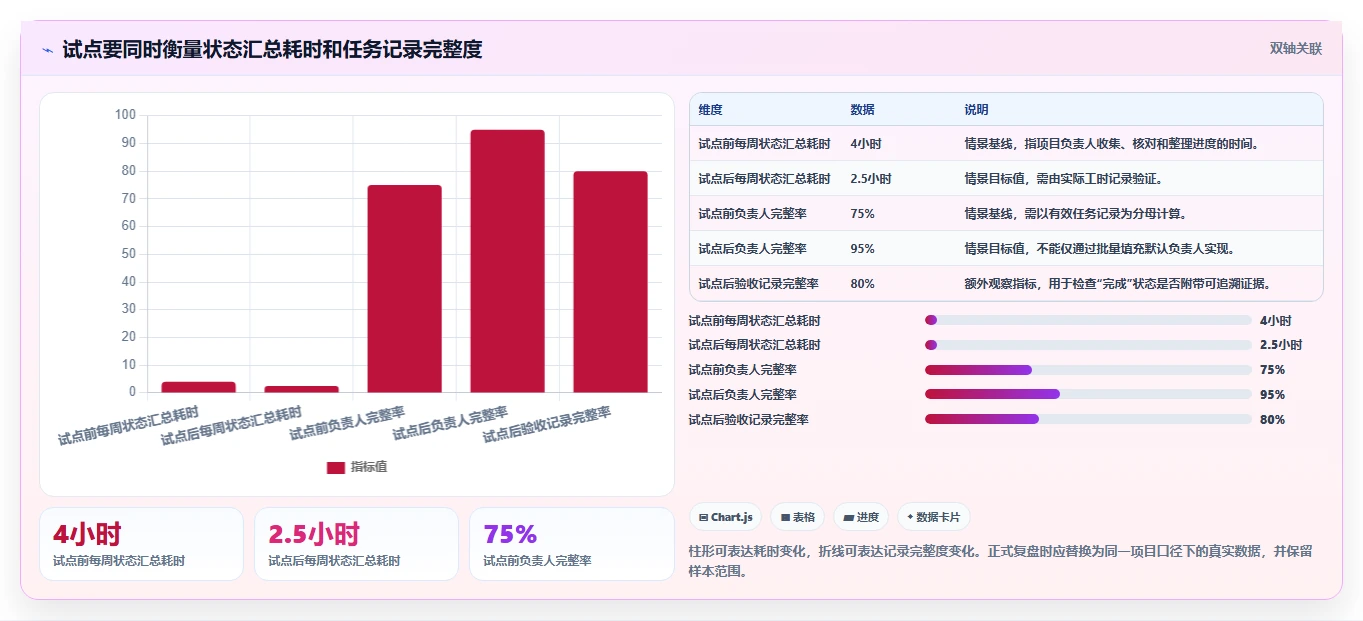Select the 75% data card
Screen dimensions: 1363x621
click(571, 544)
